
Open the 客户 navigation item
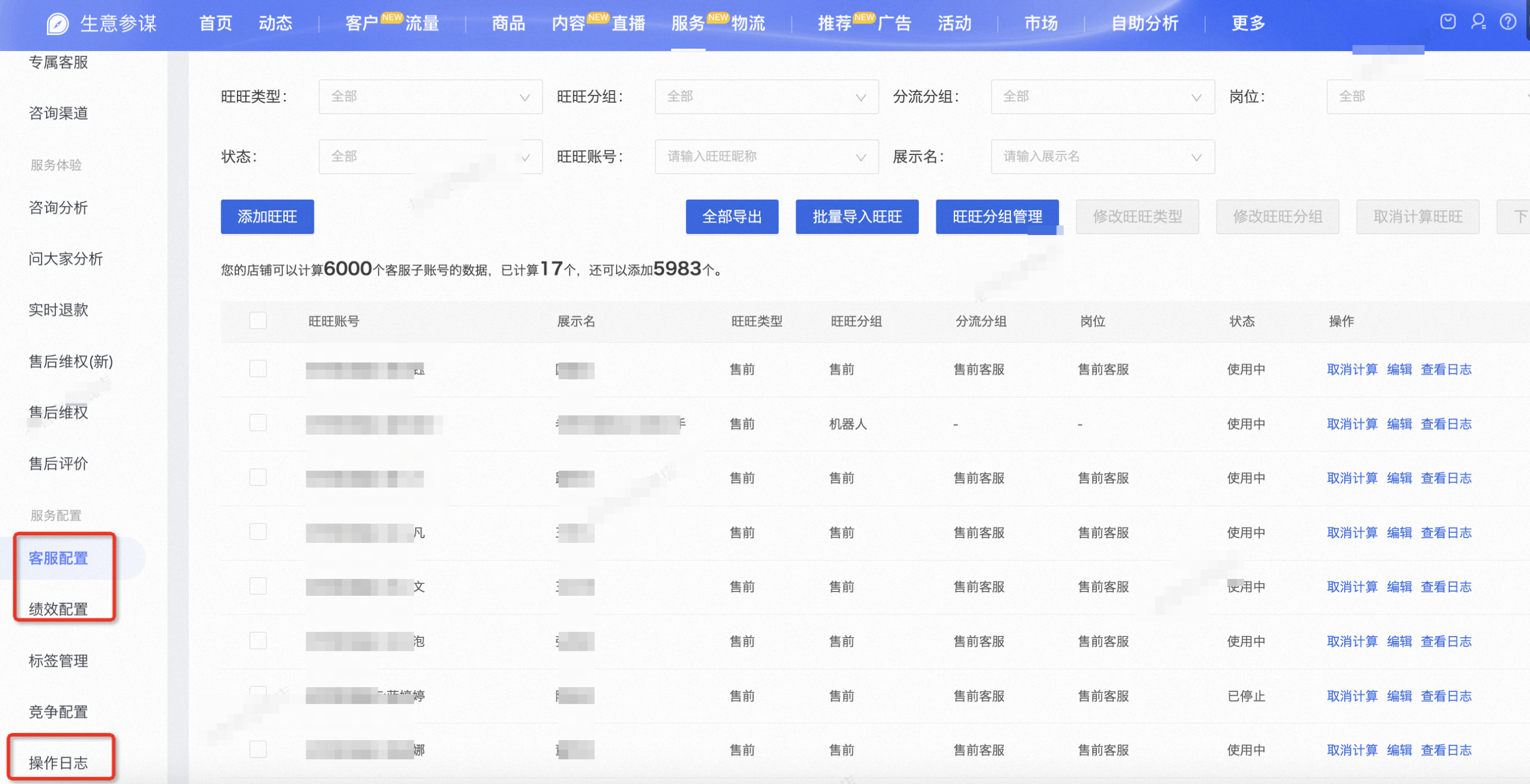[x=361, y=23]
